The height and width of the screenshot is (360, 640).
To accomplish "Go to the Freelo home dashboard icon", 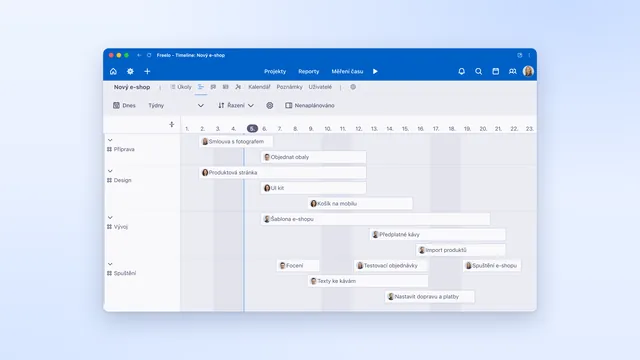I will pyautogui.click(x=113, y=71).
